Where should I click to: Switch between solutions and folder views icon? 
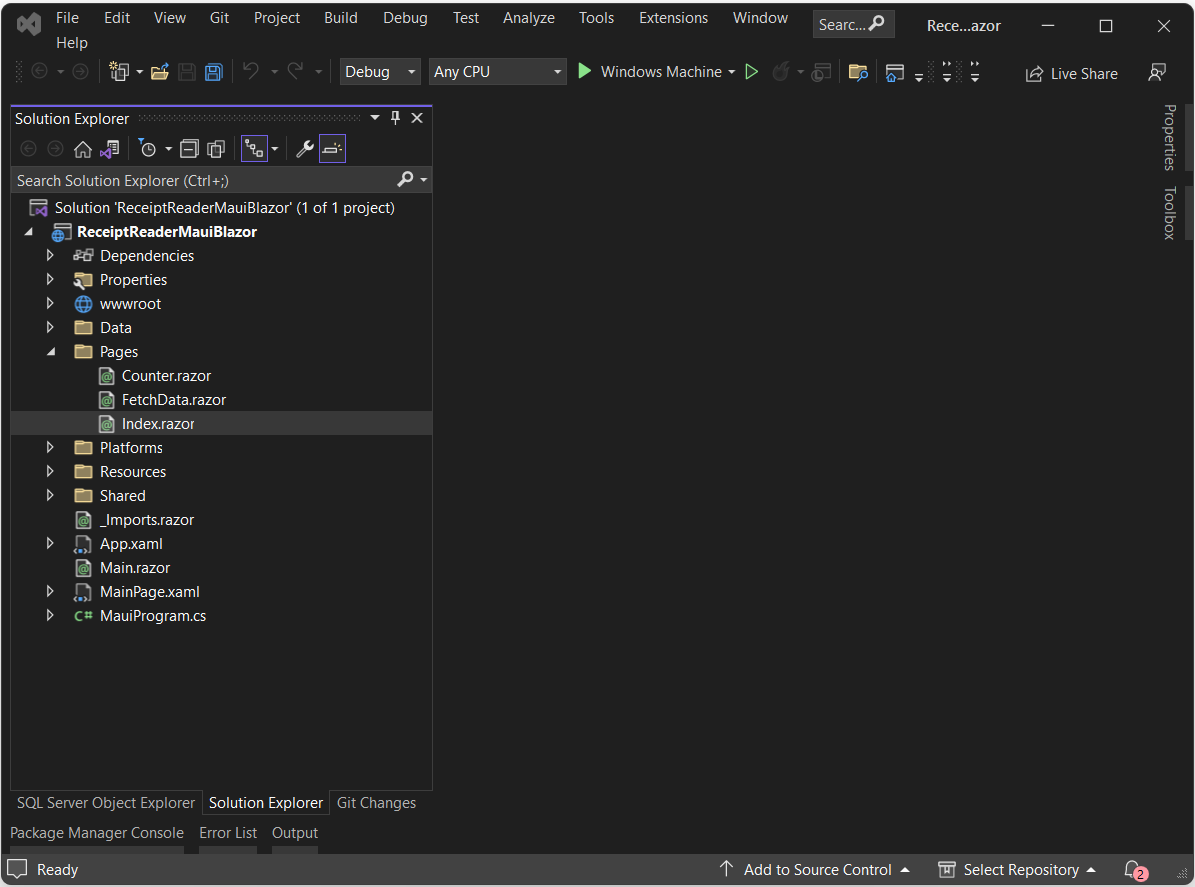[110, 149]
